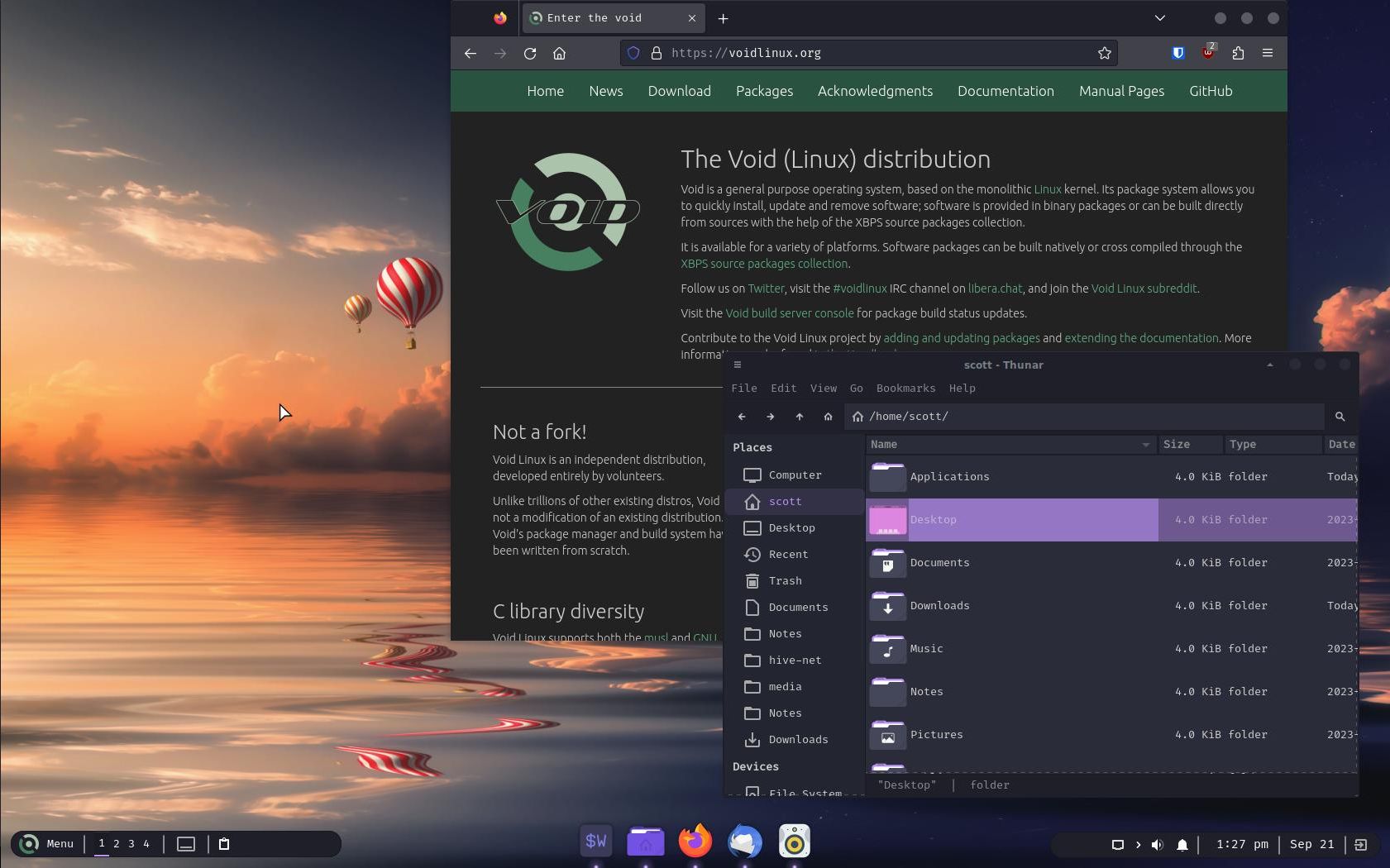
Task: Sort by Size column header
Action: point(1191,445)
